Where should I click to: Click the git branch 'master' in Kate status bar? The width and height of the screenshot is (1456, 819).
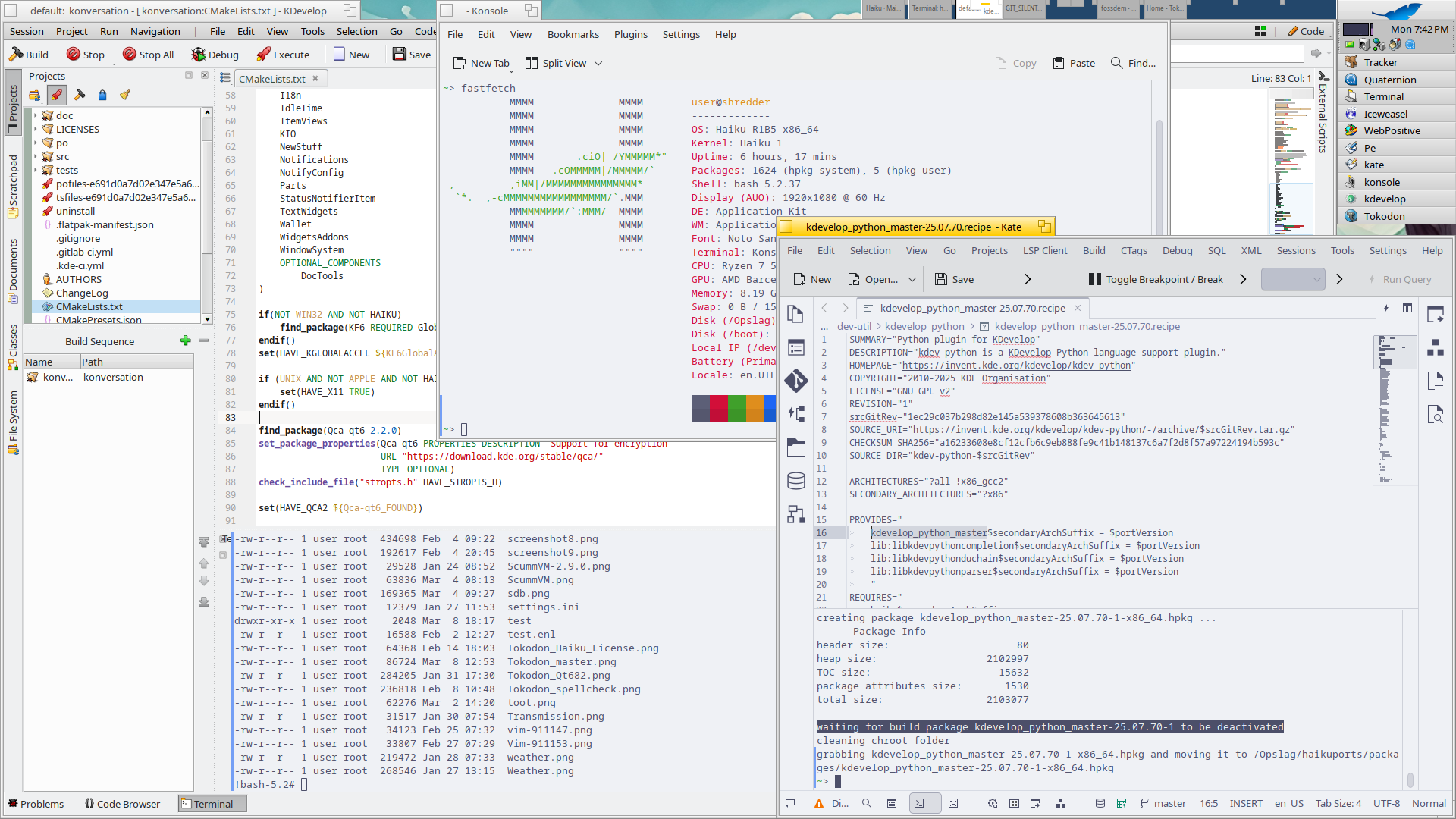tap(1163, 803)
